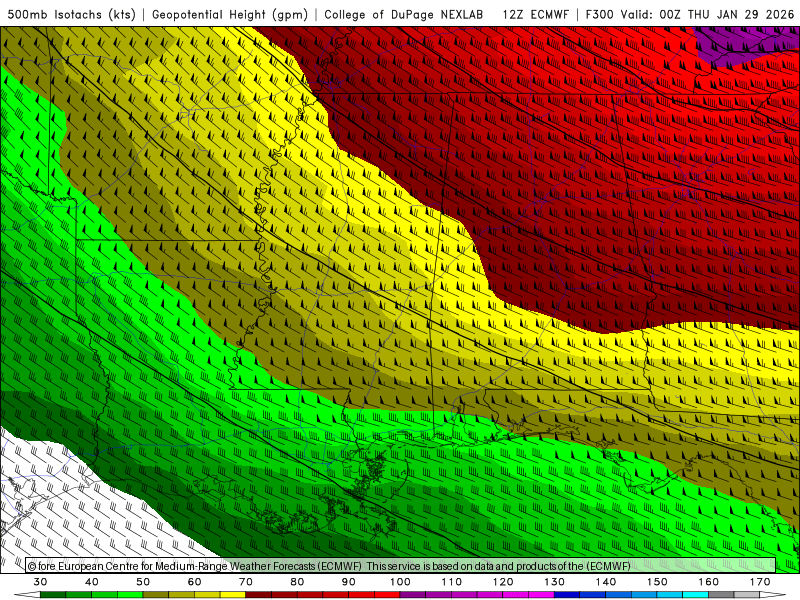
Task: Select the bright green swatch just below 50
Action: [130, 595]
